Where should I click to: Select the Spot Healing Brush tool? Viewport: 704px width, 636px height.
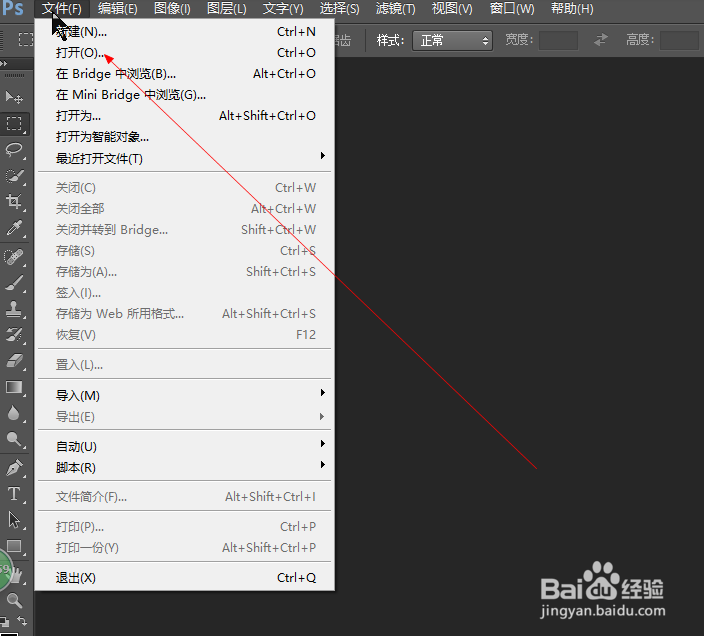click(x=14, y=257)
